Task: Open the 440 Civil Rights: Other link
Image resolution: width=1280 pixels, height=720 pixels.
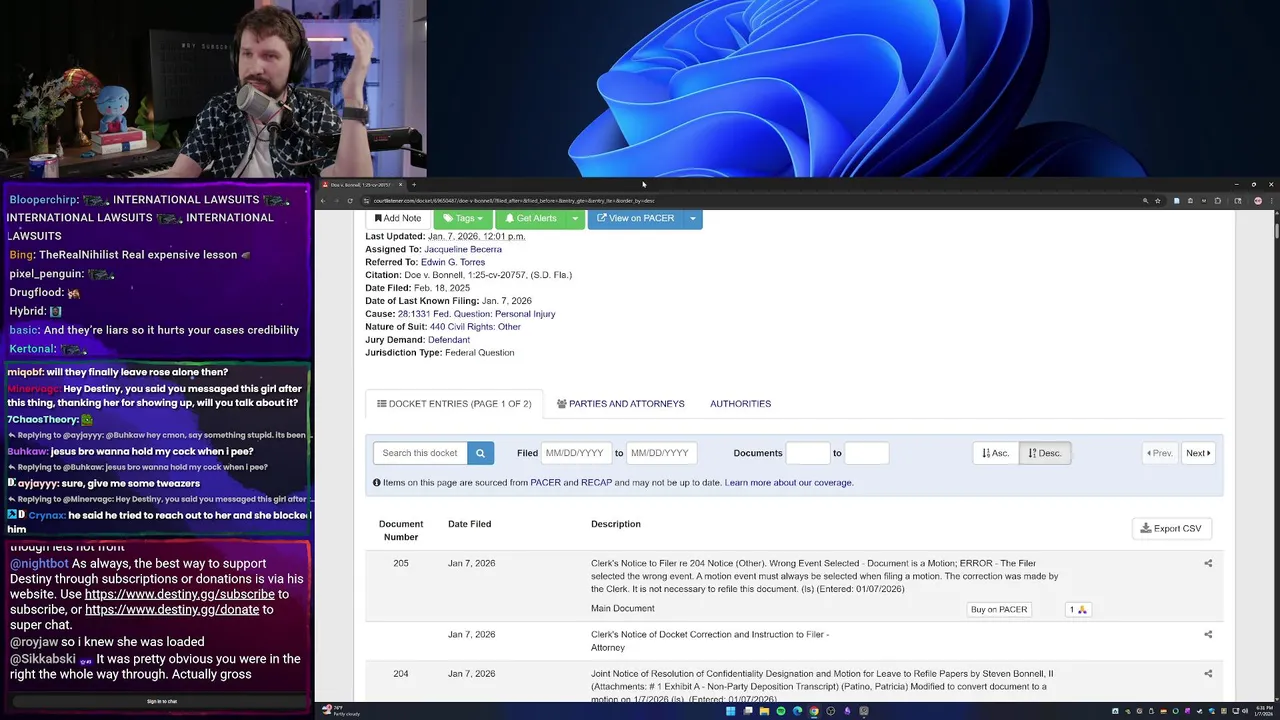Action: coord(475,327)
